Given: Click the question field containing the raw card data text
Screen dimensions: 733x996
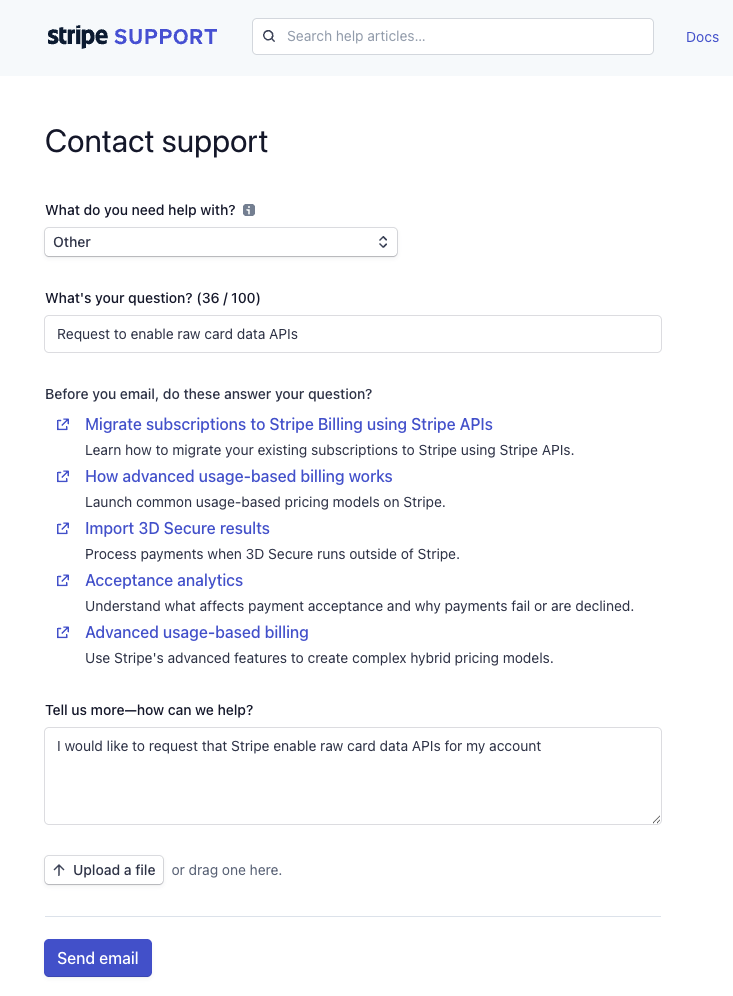Looking at the screenshot, I should tap(352, 333).
